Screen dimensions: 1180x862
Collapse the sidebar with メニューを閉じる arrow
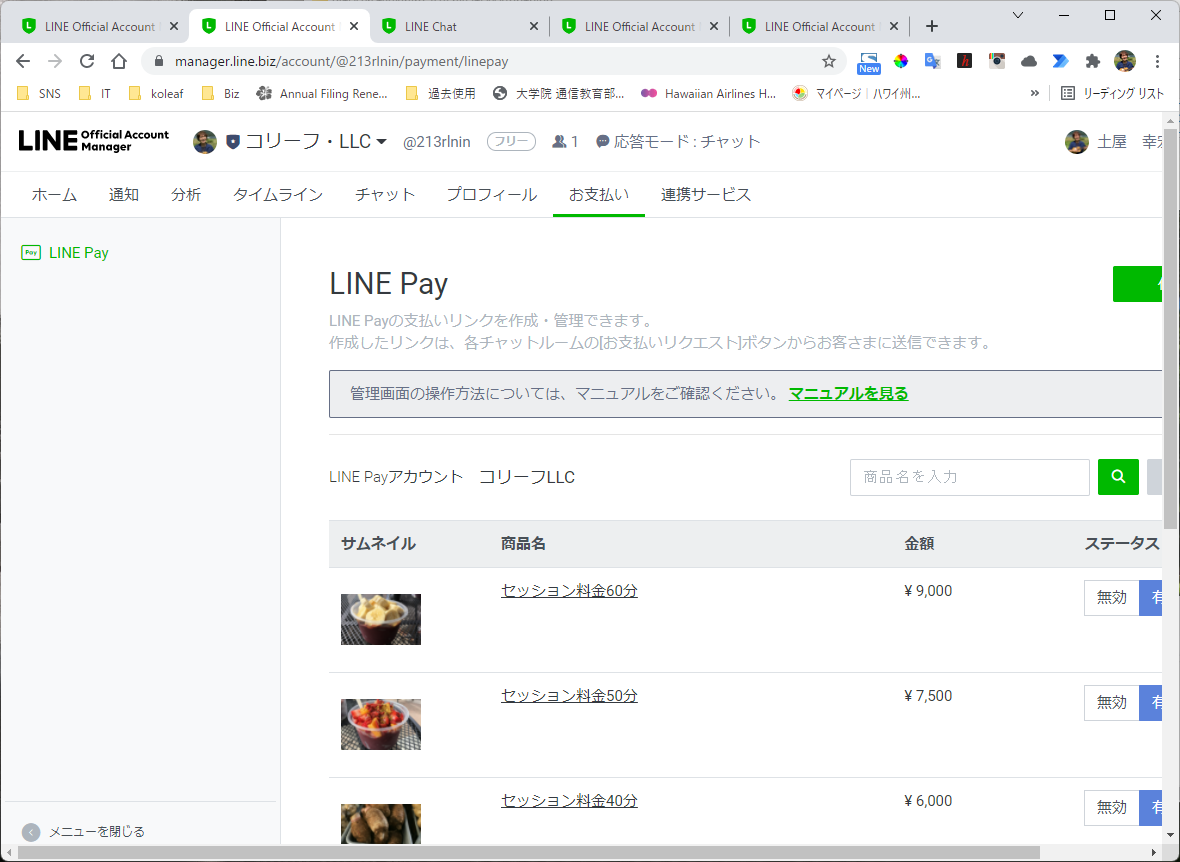(x=31, y=832)
